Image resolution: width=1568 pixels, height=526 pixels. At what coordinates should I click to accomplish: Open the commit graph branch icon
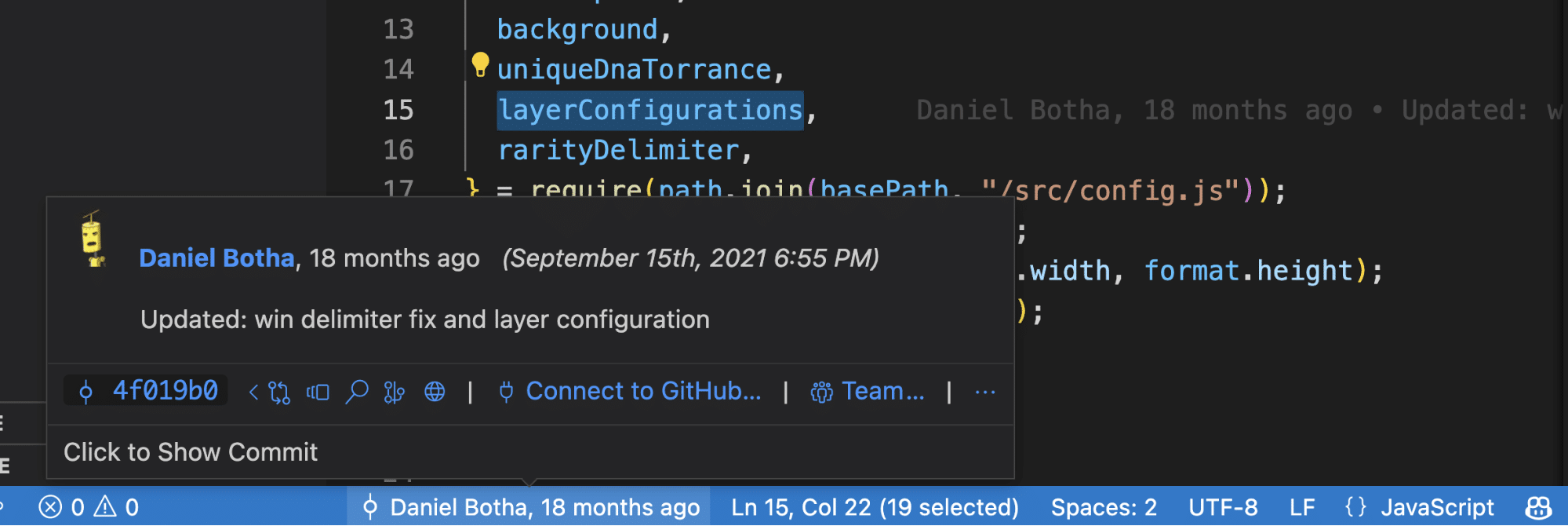(394, 392)
